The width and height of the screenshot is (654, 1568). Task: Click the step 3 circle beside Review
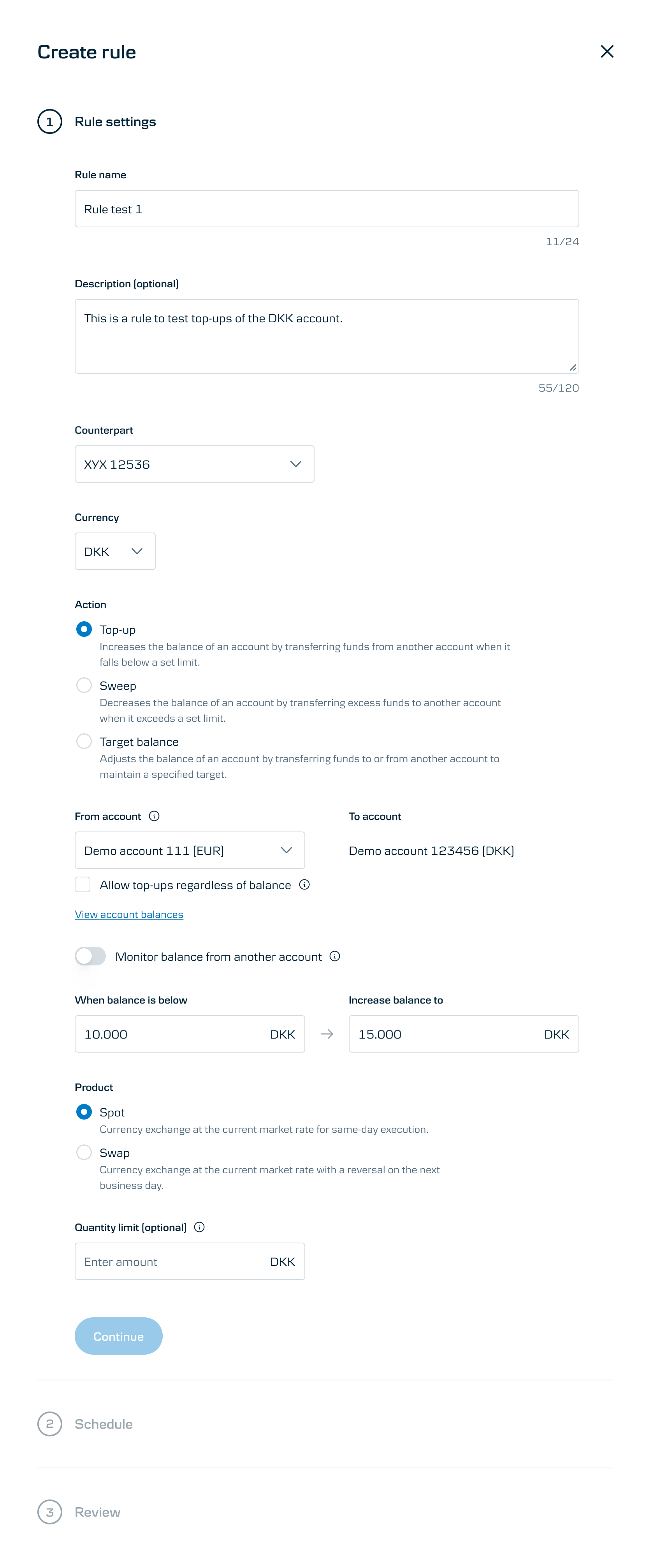point(51,1512)
